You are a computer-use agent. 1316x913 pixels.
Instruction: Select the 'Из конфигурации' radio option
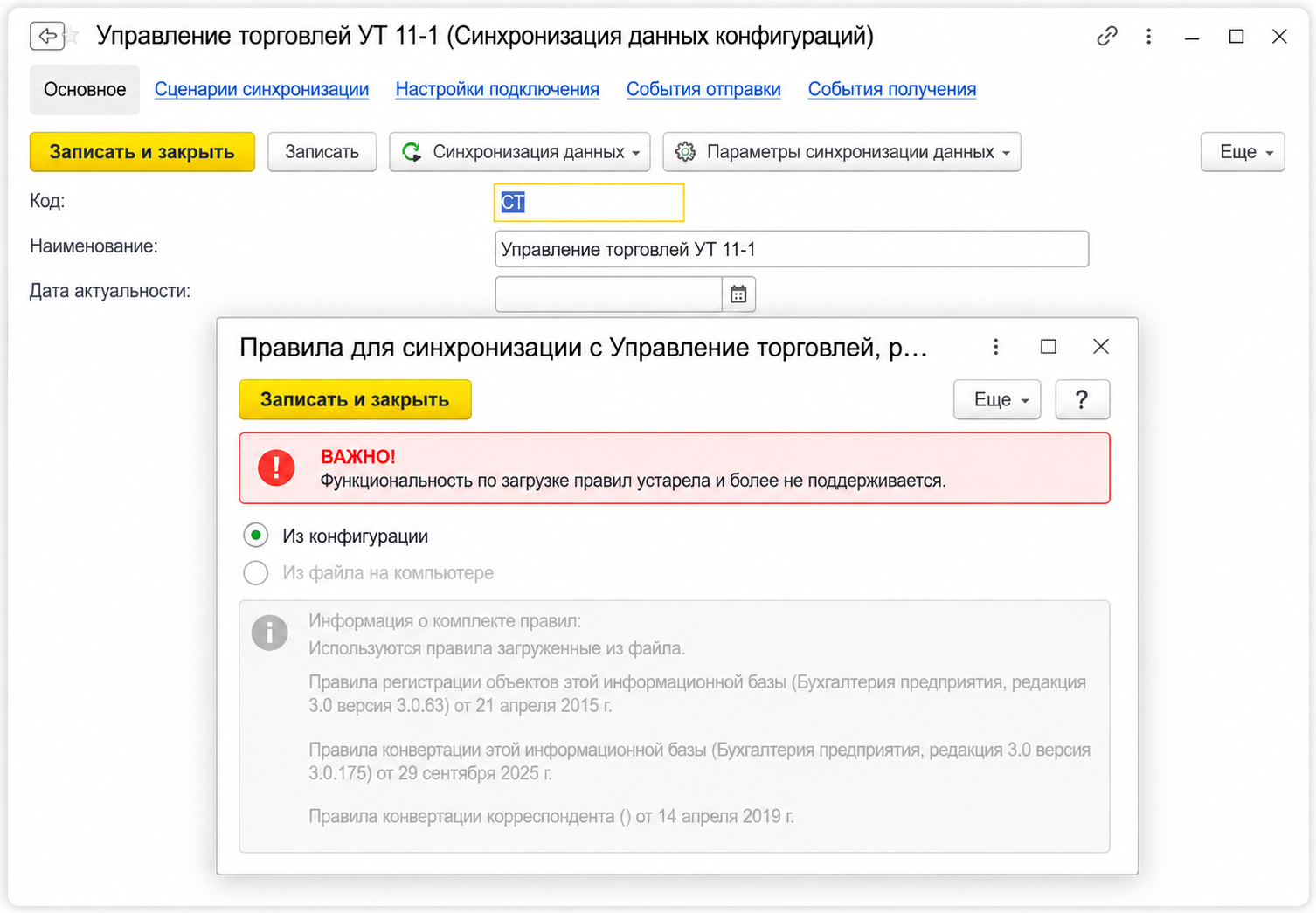click(256, 536)
